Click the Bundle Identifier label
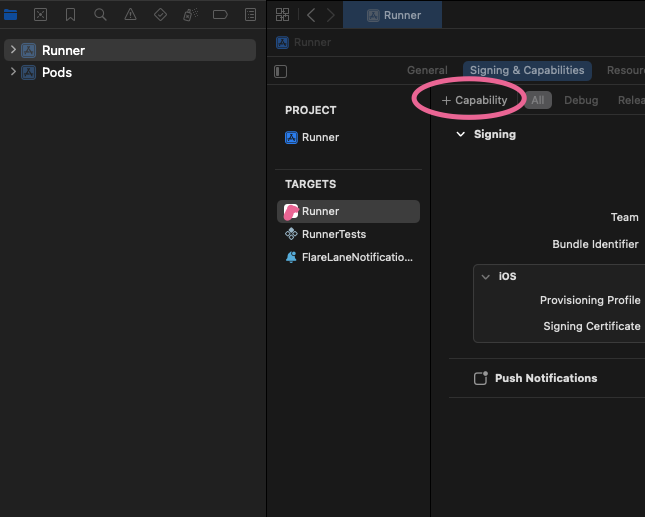This screenshot has width=645, height=517. coord(595,244)
